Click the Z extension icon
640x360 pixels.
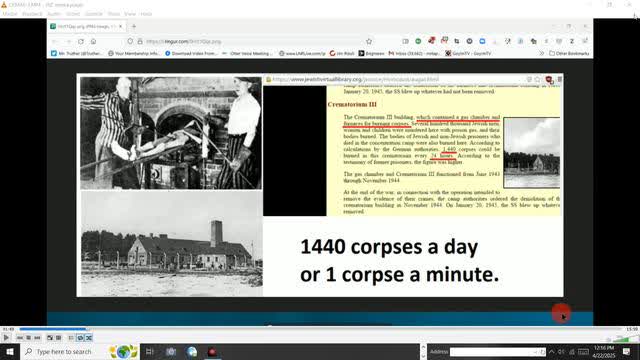(572, 41)
